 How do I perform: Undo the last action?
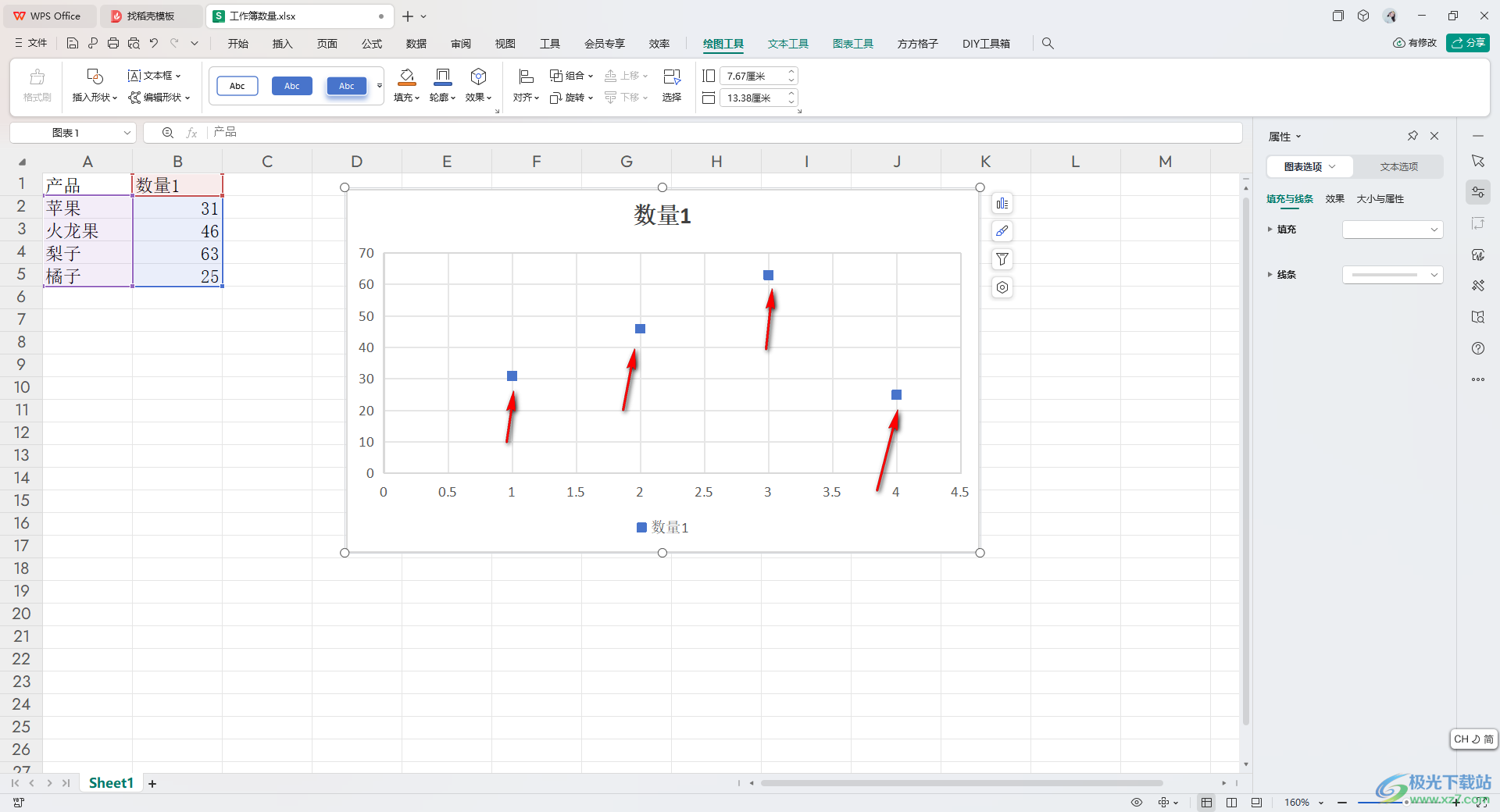[x=154, y=43]
